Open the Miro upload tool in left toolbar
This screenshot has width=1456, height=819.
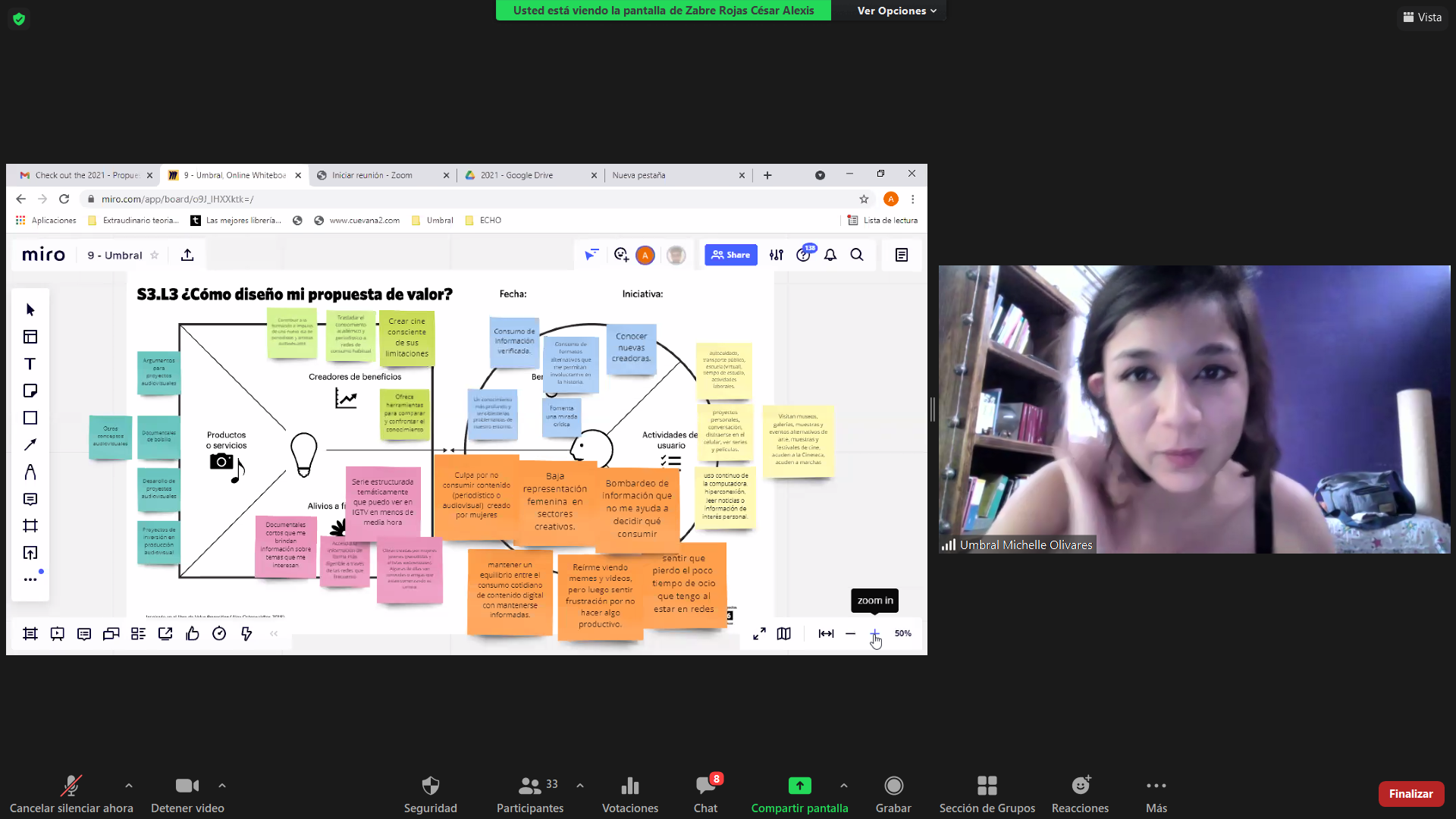[30, 553]
